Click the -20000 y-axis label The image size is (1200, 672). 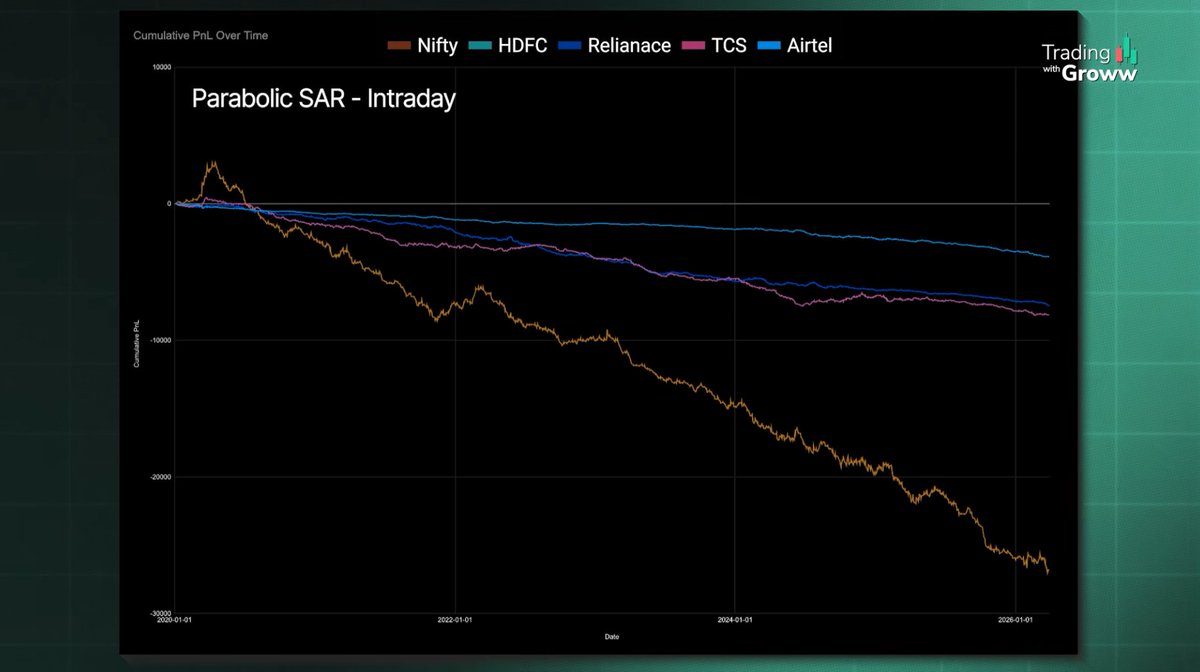pos(159,477)
